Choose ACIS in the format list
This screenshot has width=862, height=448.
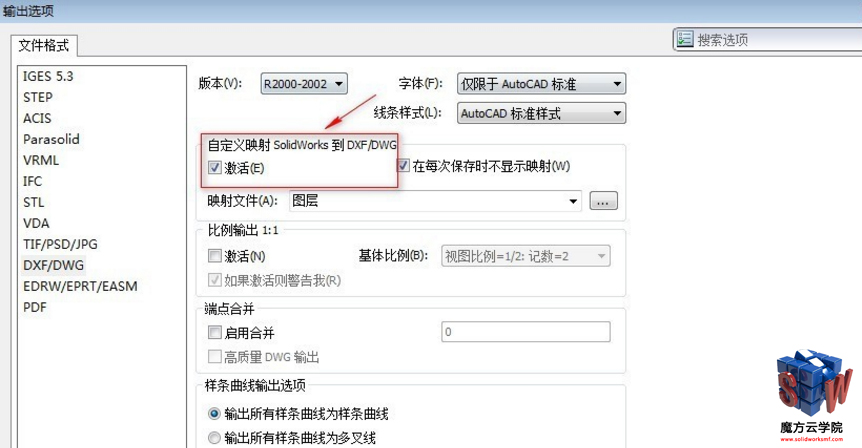tap(37, 118)
